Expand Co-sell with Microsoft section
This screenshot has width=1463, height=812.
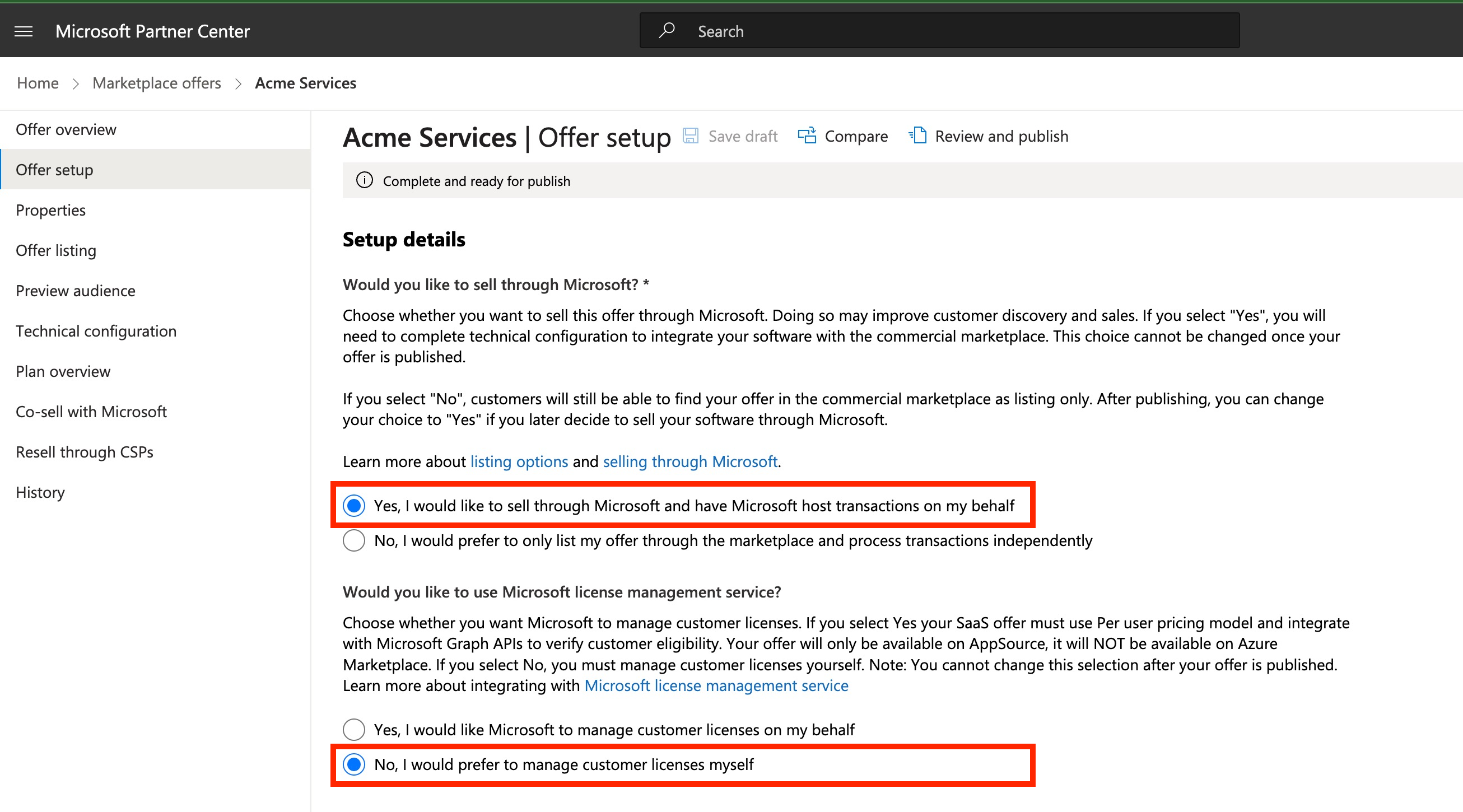pyautogui.click(x=91, y=411)
